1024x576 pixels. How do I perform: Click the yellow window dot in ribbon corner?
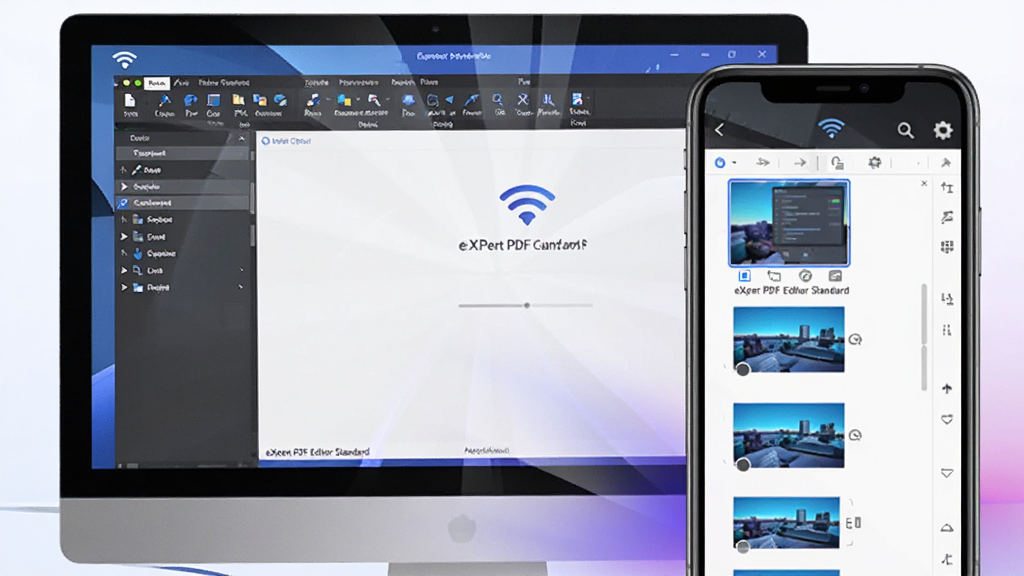pyautogui.click(x=127, y=83)
